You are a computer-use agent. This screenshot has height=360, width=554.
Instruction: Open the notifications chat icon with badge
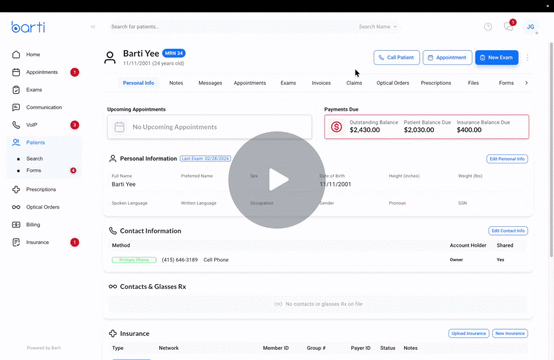508,26
